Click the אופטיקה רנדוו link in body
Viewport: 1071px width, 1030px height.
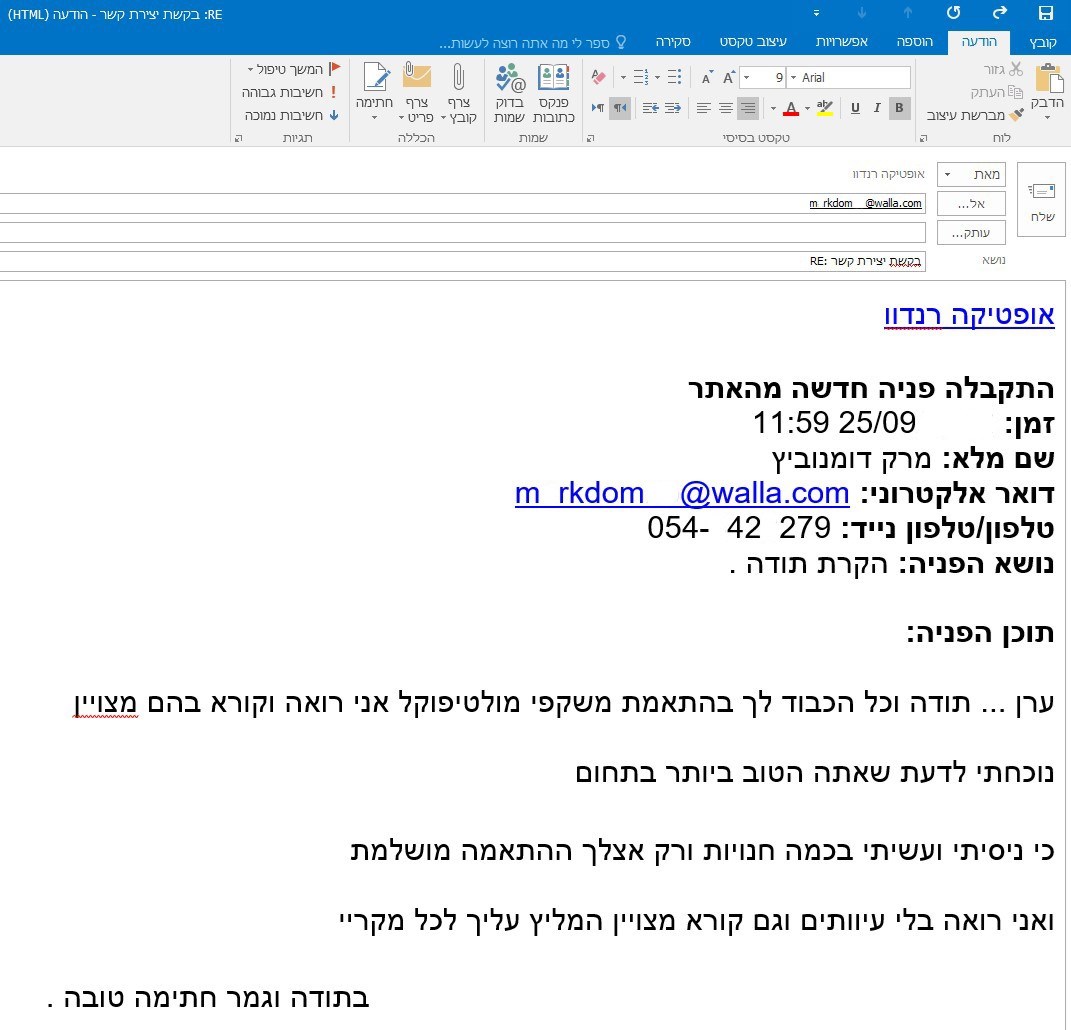(x=969, y=315)
